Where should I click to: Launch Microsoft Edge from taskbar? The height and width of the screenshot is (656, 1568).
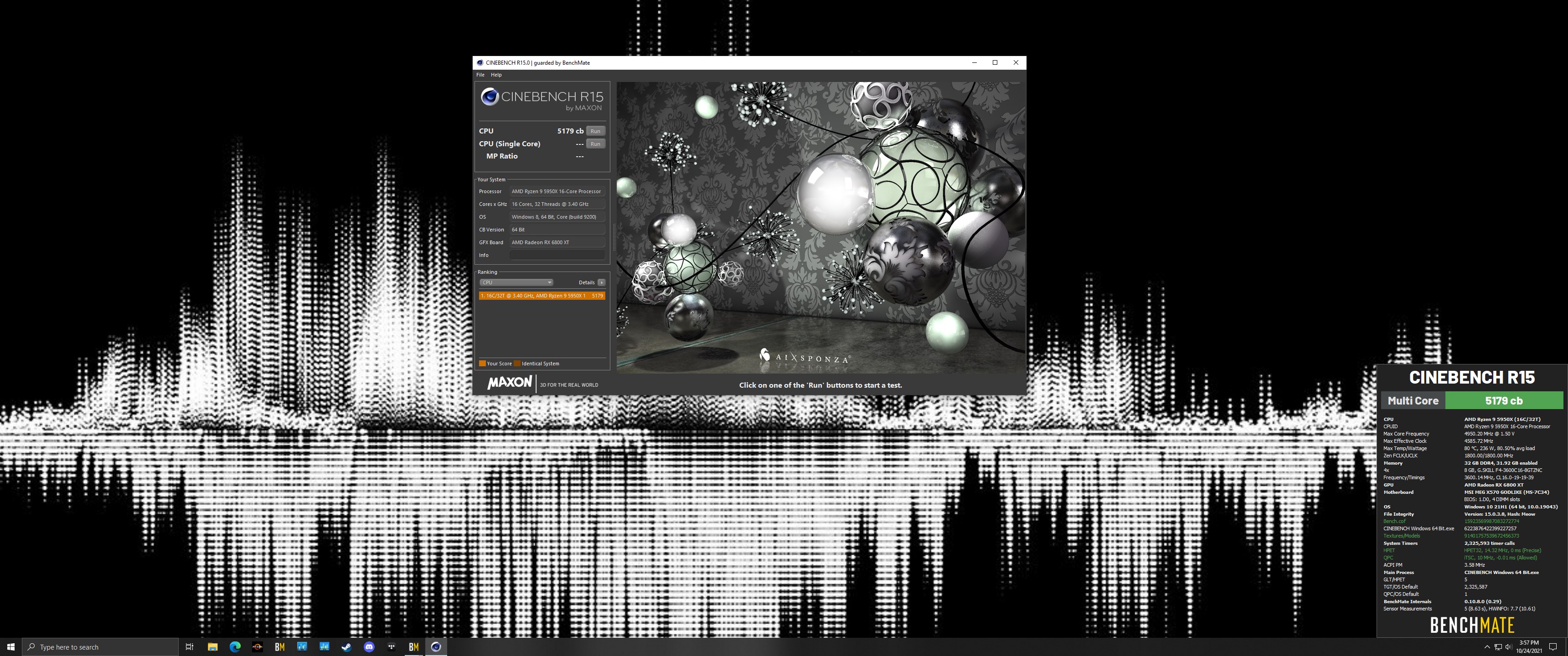[235, 647]
